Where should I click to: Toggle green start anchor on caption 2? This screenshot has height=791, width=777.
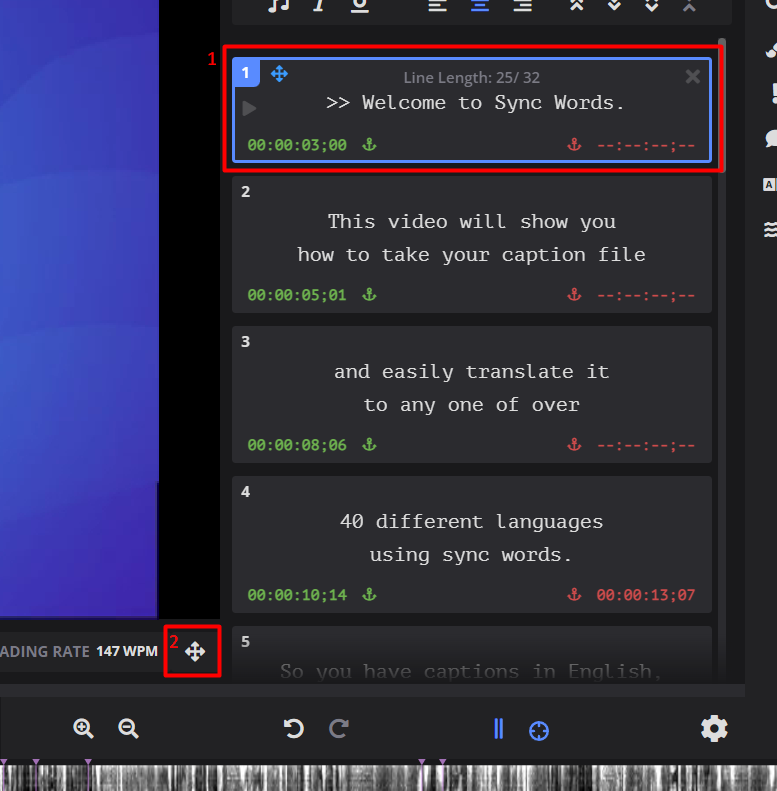point(369,295)
